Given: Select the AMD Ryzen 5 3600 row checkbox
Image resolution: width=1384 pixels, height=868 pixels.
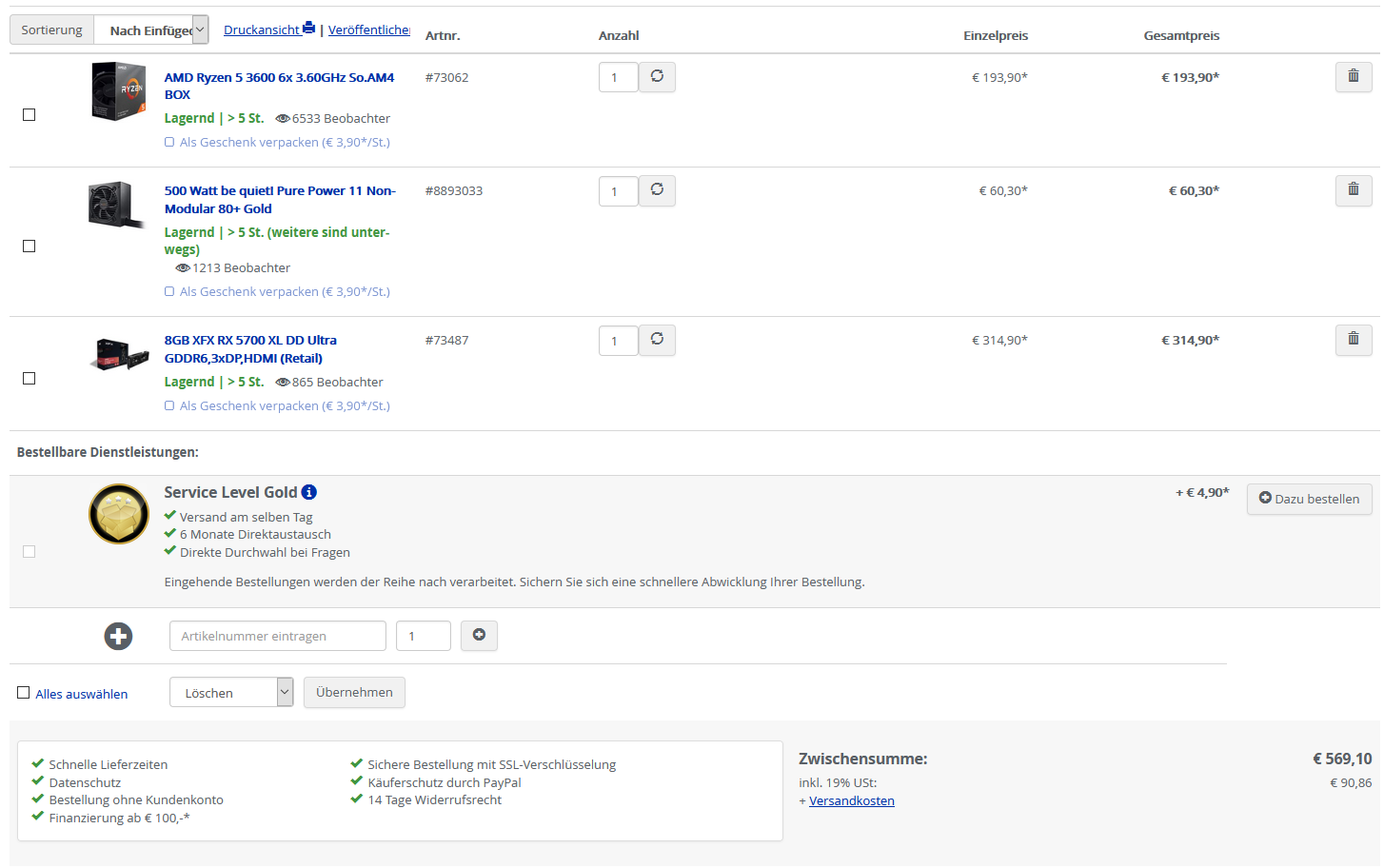Looking at the screenshot, I should tap(29, 114).
